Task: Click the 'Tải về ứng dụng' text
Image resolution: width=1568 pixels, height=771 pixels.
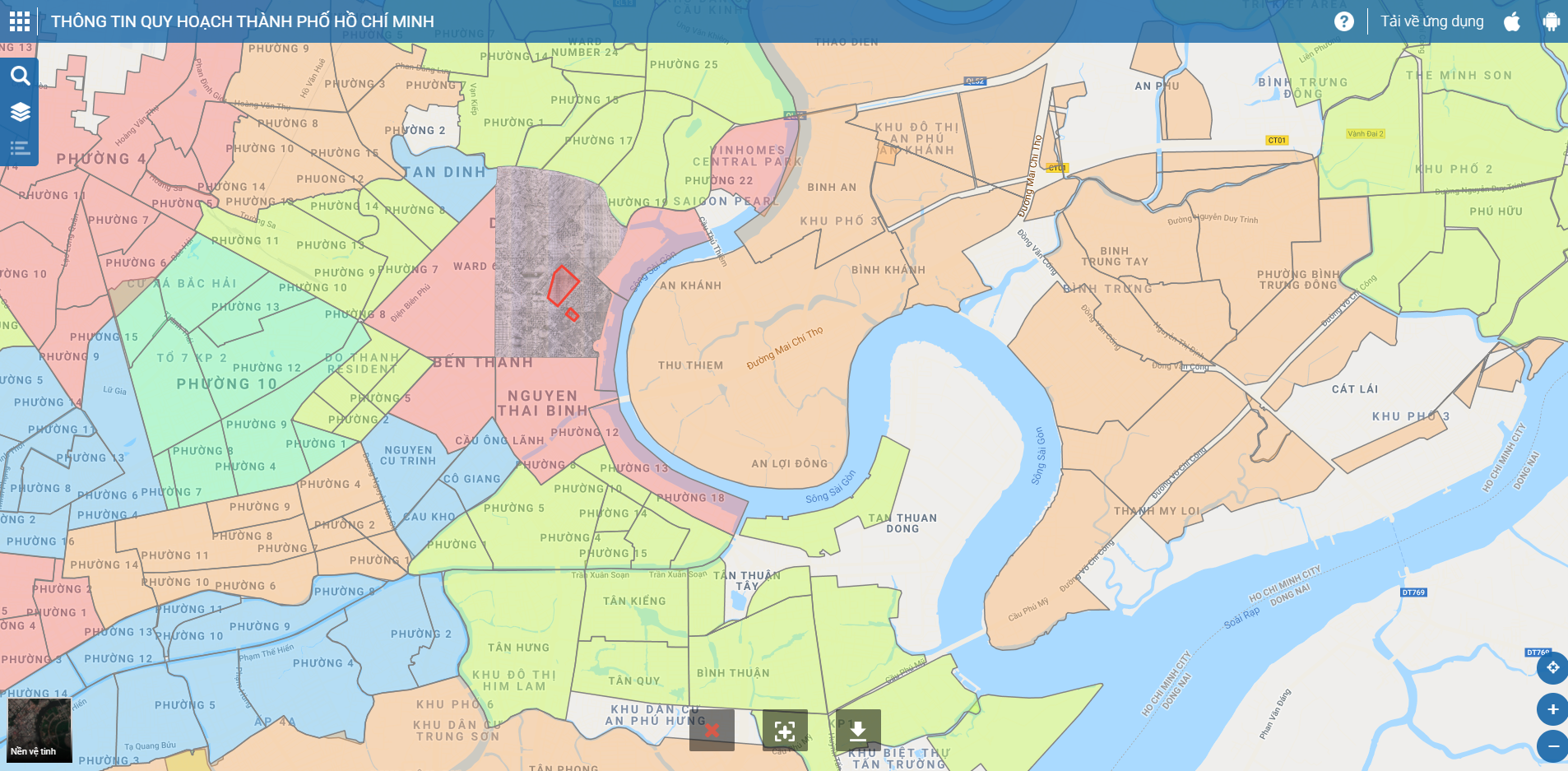Action: [1431, 21]
